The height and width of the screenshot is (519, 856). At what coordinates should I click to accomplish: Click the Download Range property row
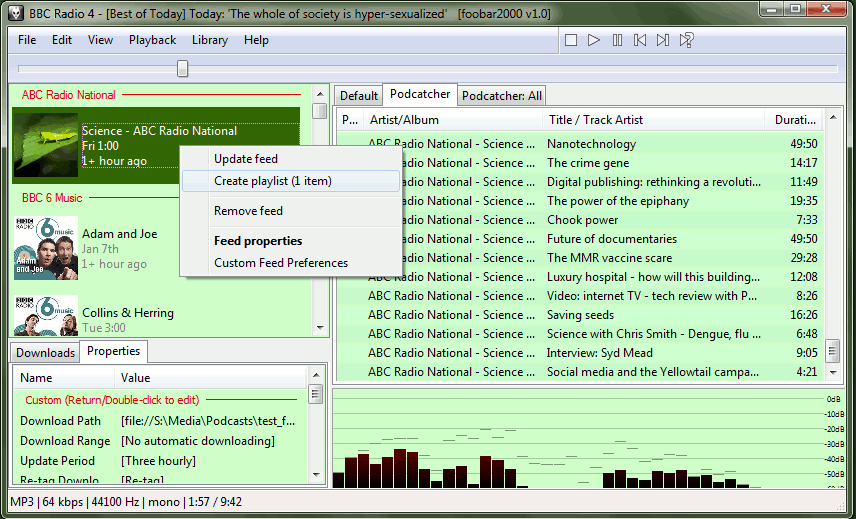pyautogui.click(x=160, y=441)
